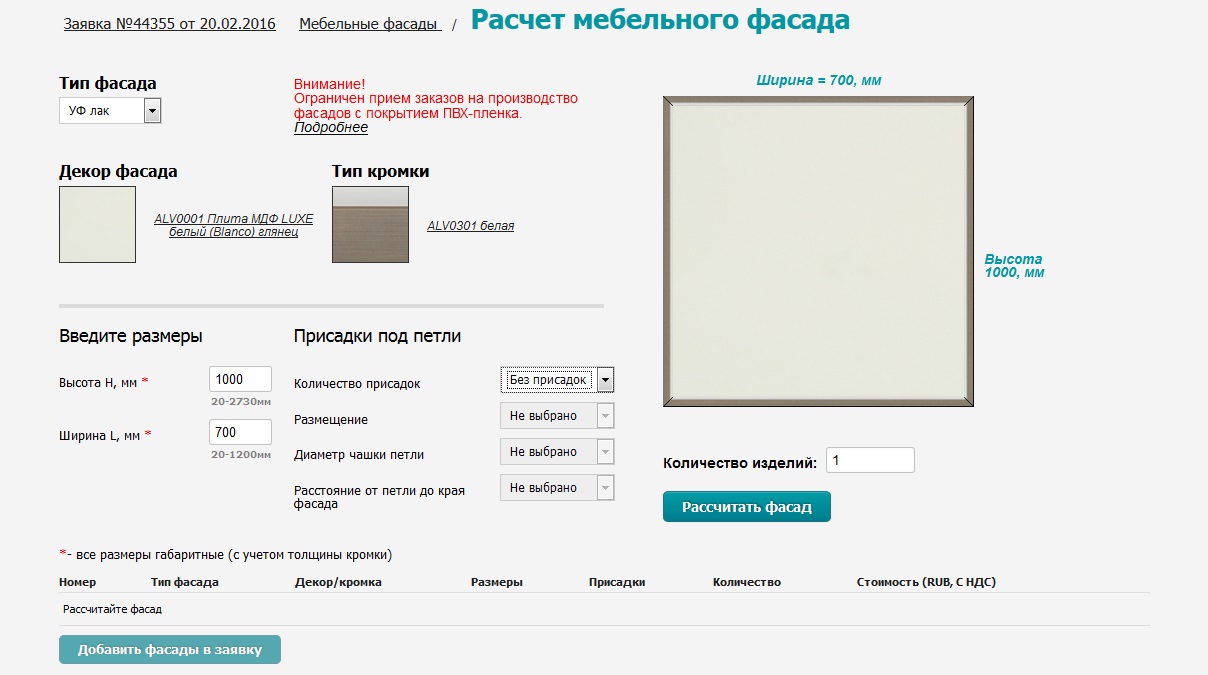The width and height of the screenshot is (1208, 675).
Task: Open the Диаметр чашки петли dropdown
Action: [557, 452]
